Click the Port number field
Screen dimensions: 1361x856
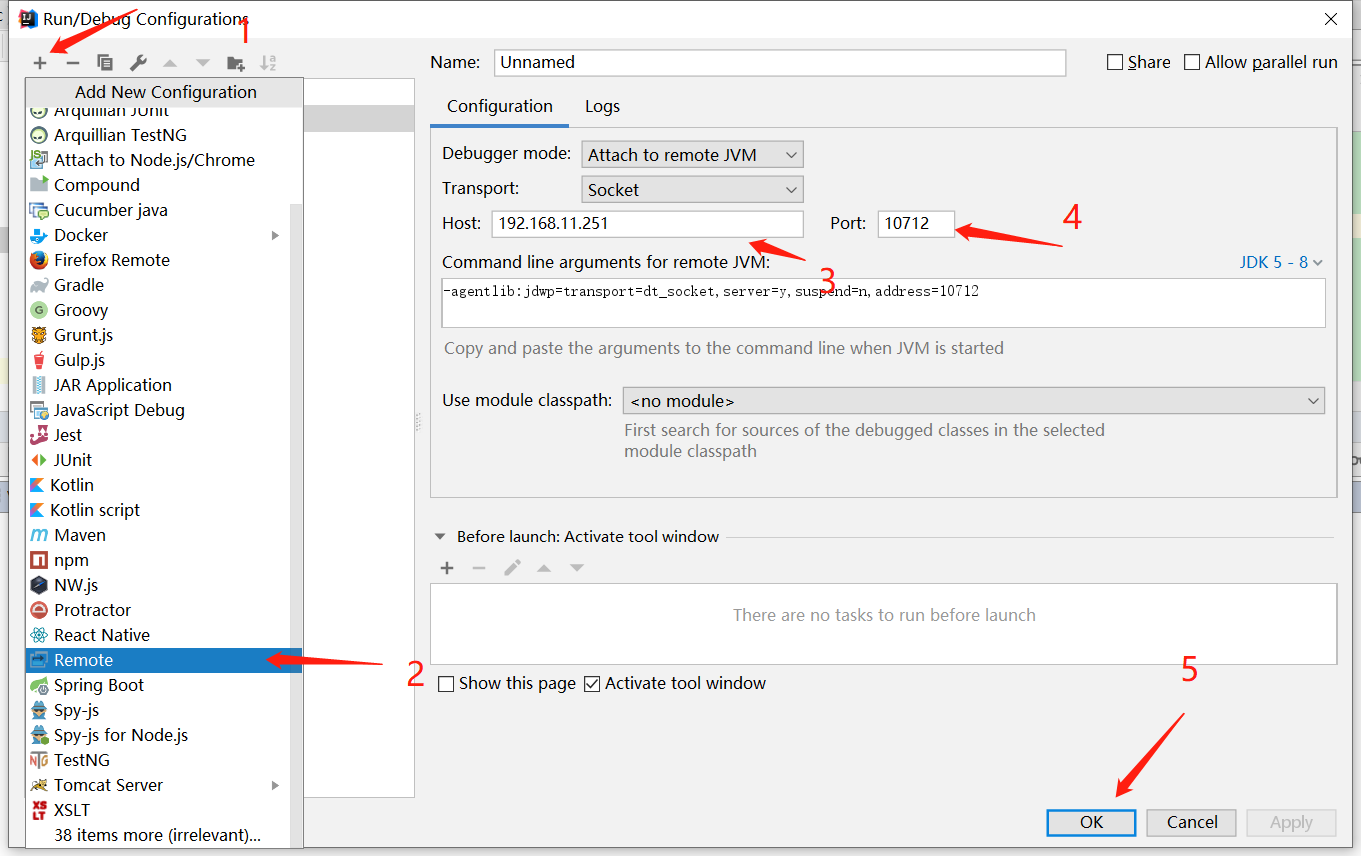pyautogui.click(x=916, y=224)
